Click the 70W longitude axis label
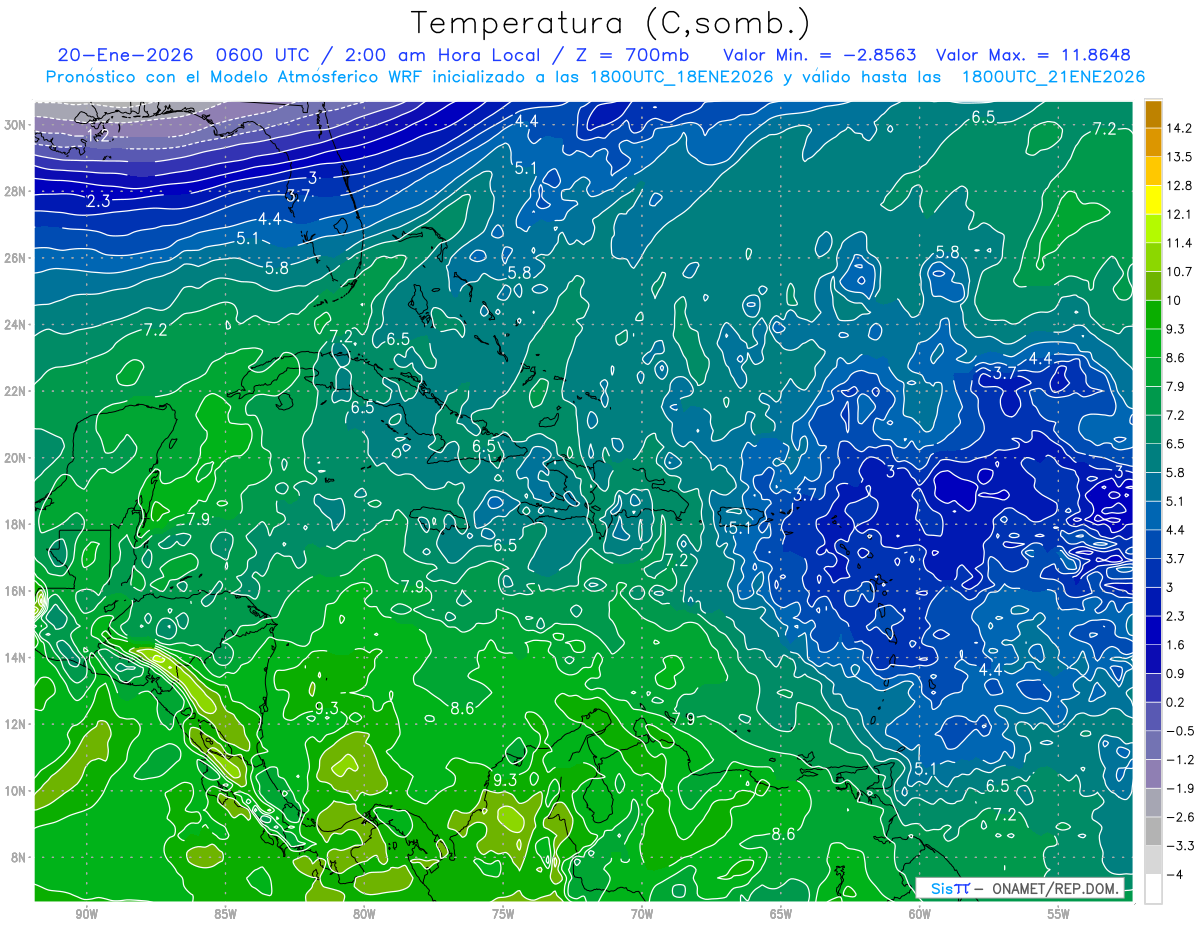This screenshot has width=1200, height=927. [642, 915]
